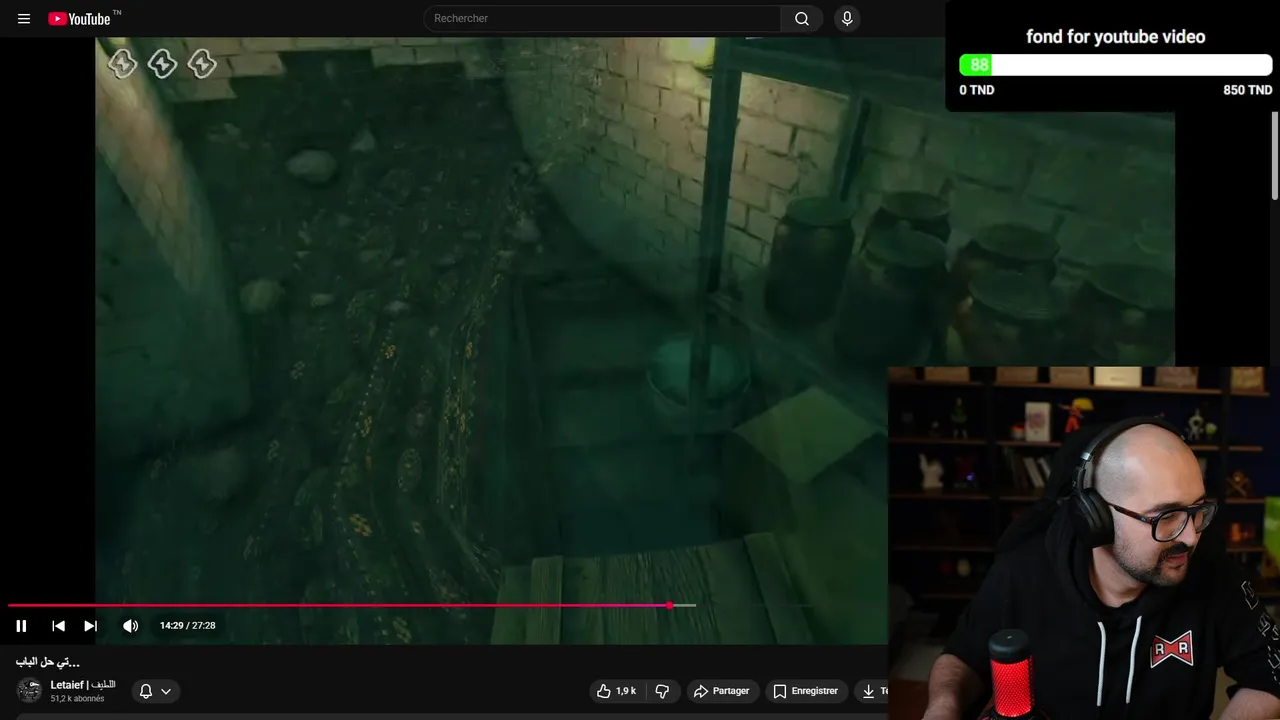
Task: Click the Rechercher search field
Action: (x=602, y=18)
